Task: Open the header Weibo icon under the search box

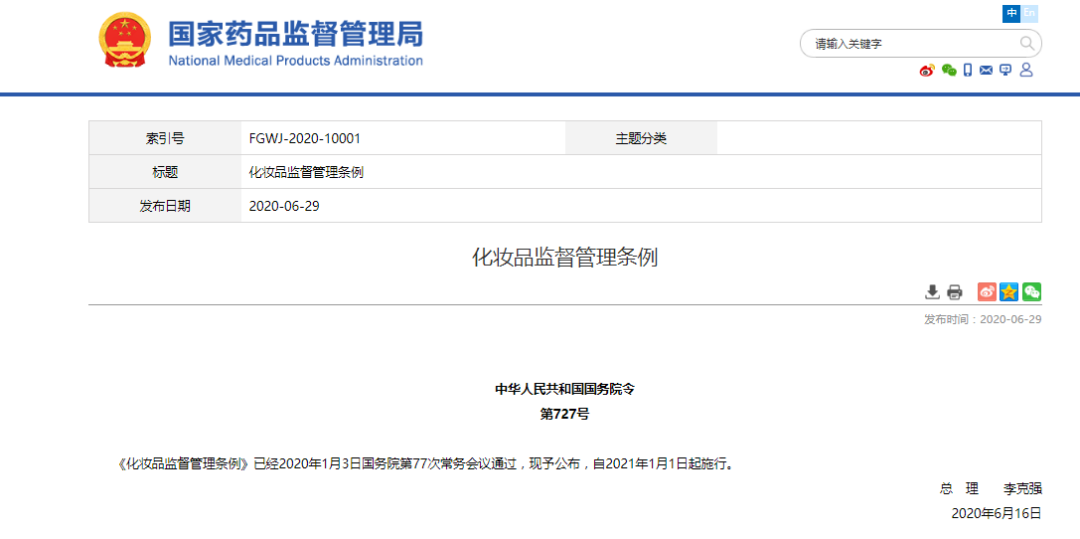Action: [927, 70]
